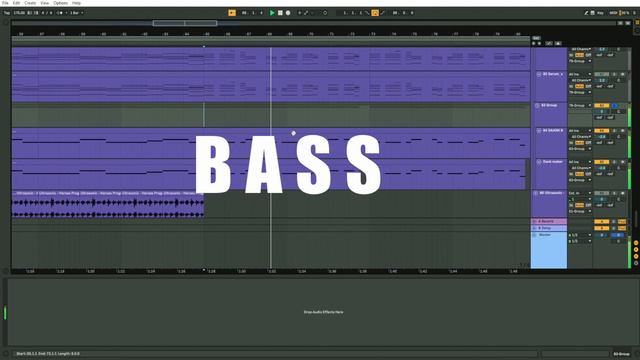Viewport: 640px width, 360px height.
Task: Open the Help menu
Action: pos(76,3)
